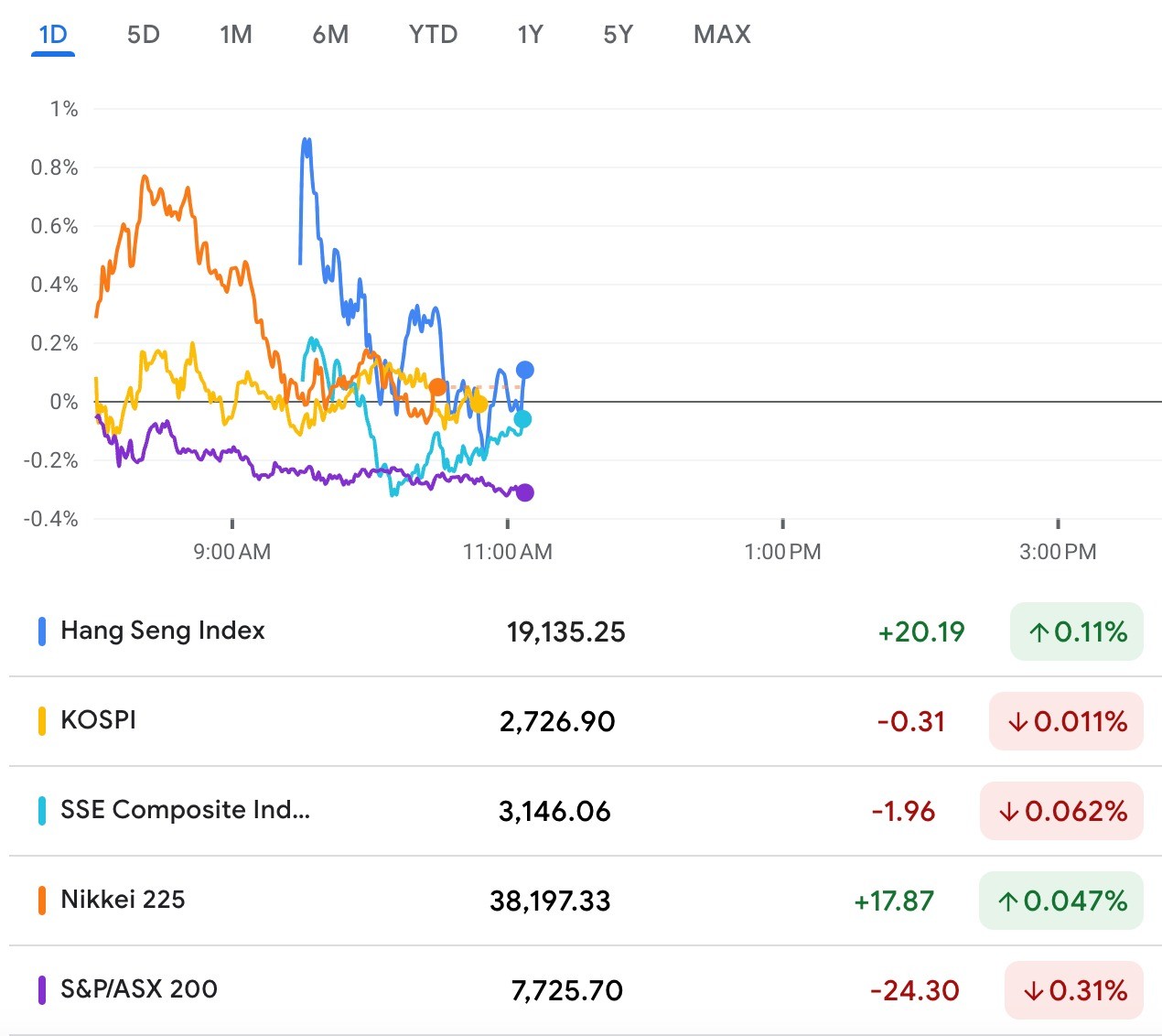Switch to the 1Y time range tab

(531, 35)
